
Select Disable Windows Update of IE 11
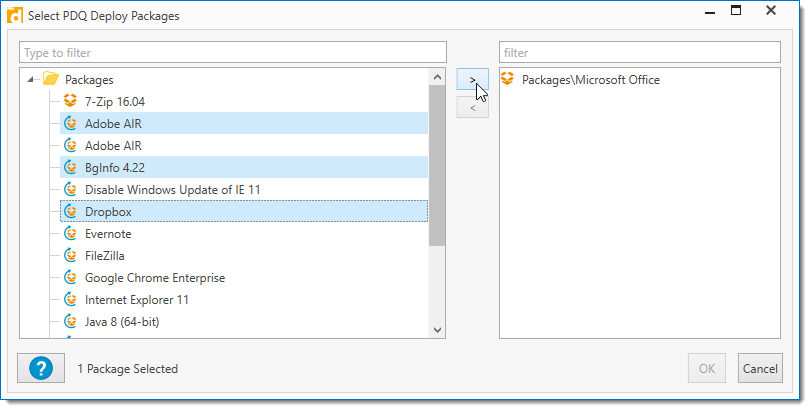pyautogui.click(x=173, y=189)
